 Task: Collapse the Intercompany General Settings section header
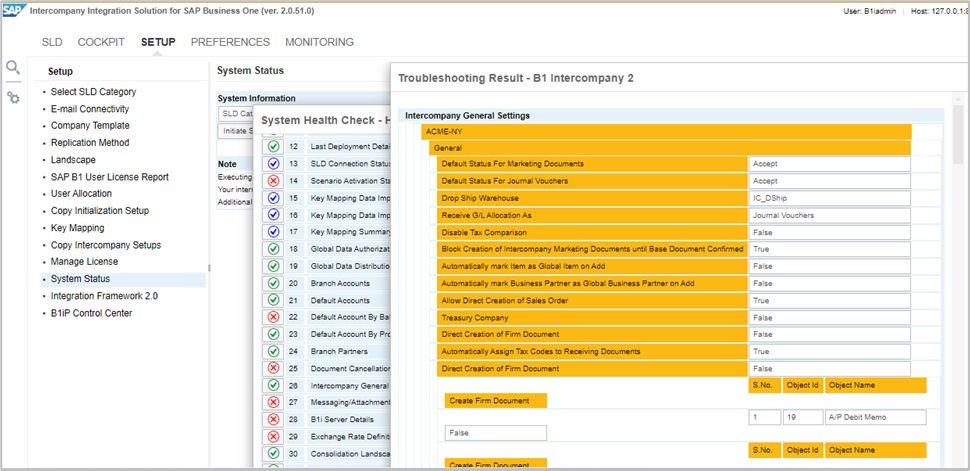(467, 115)
